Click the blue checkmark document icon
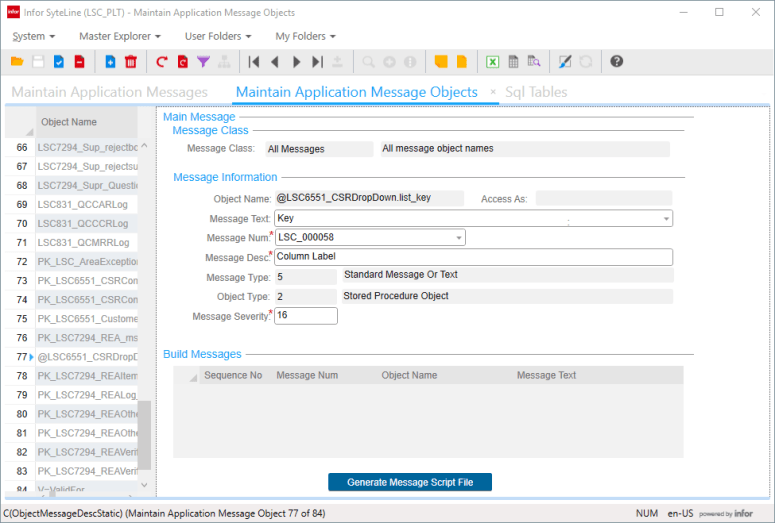775x523 pixels. (59, 62)
